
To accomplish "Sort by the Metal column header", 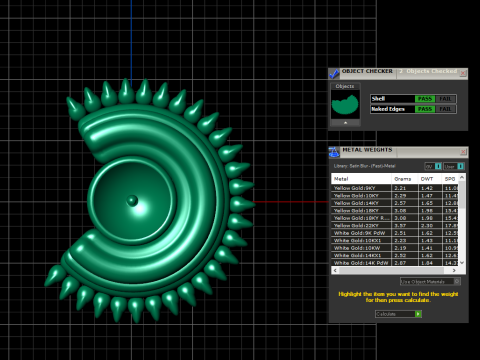I will tap(361, 179).
